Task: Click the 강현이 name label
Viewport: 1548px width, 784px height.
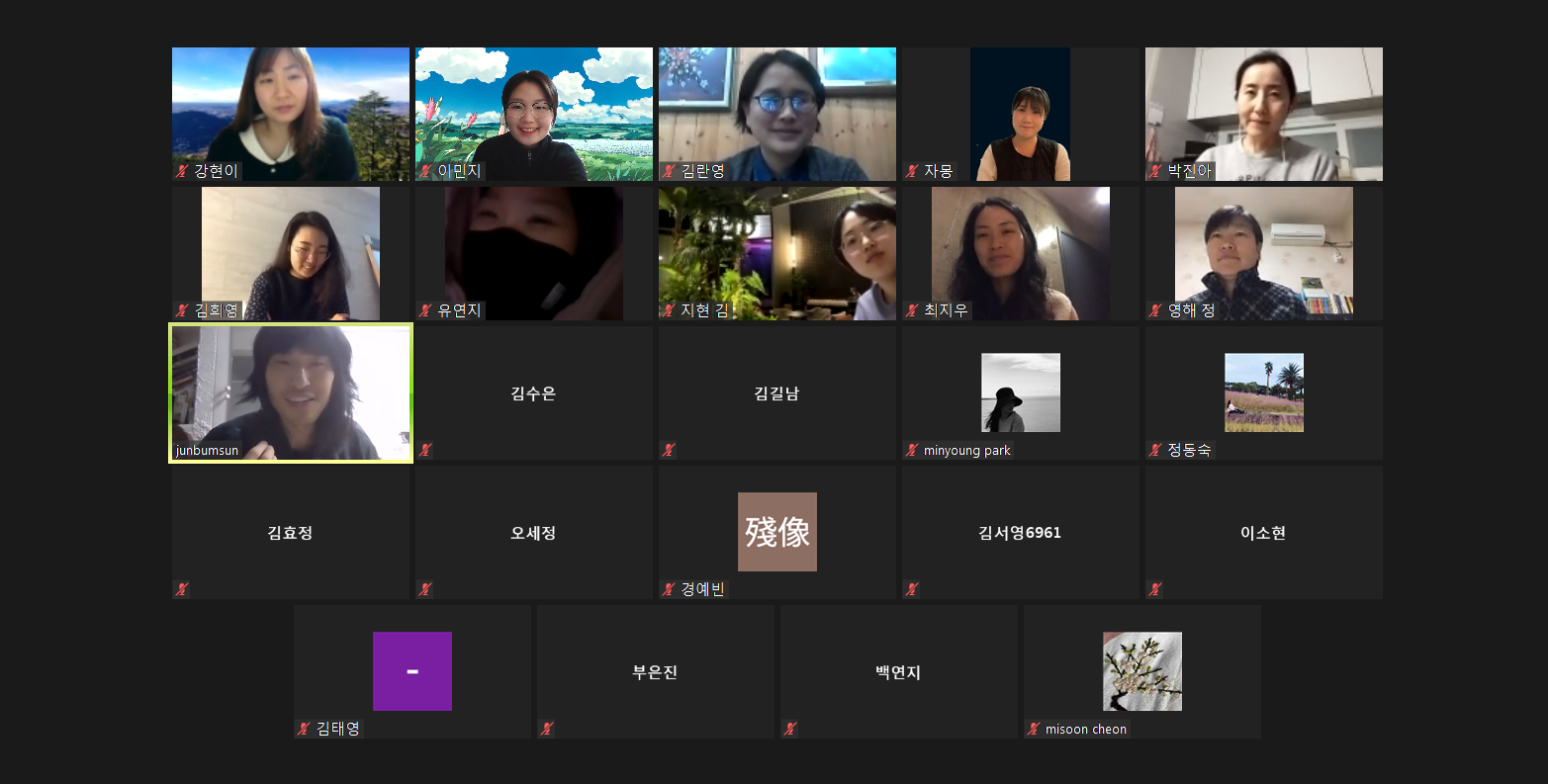Action: click(217, 171)
